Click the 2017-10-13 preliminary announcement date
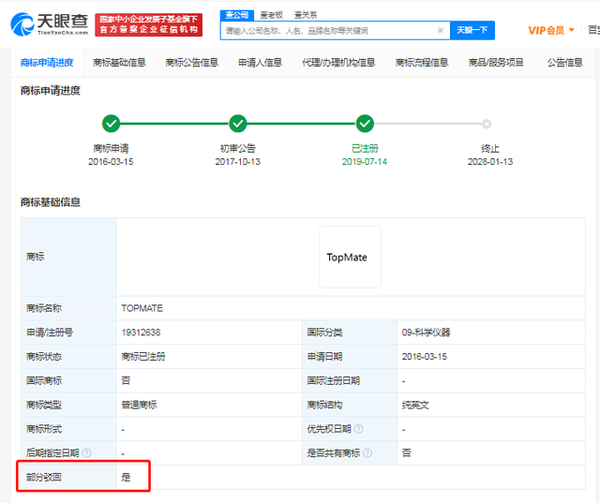600x503 pixels. pos(238,162)
